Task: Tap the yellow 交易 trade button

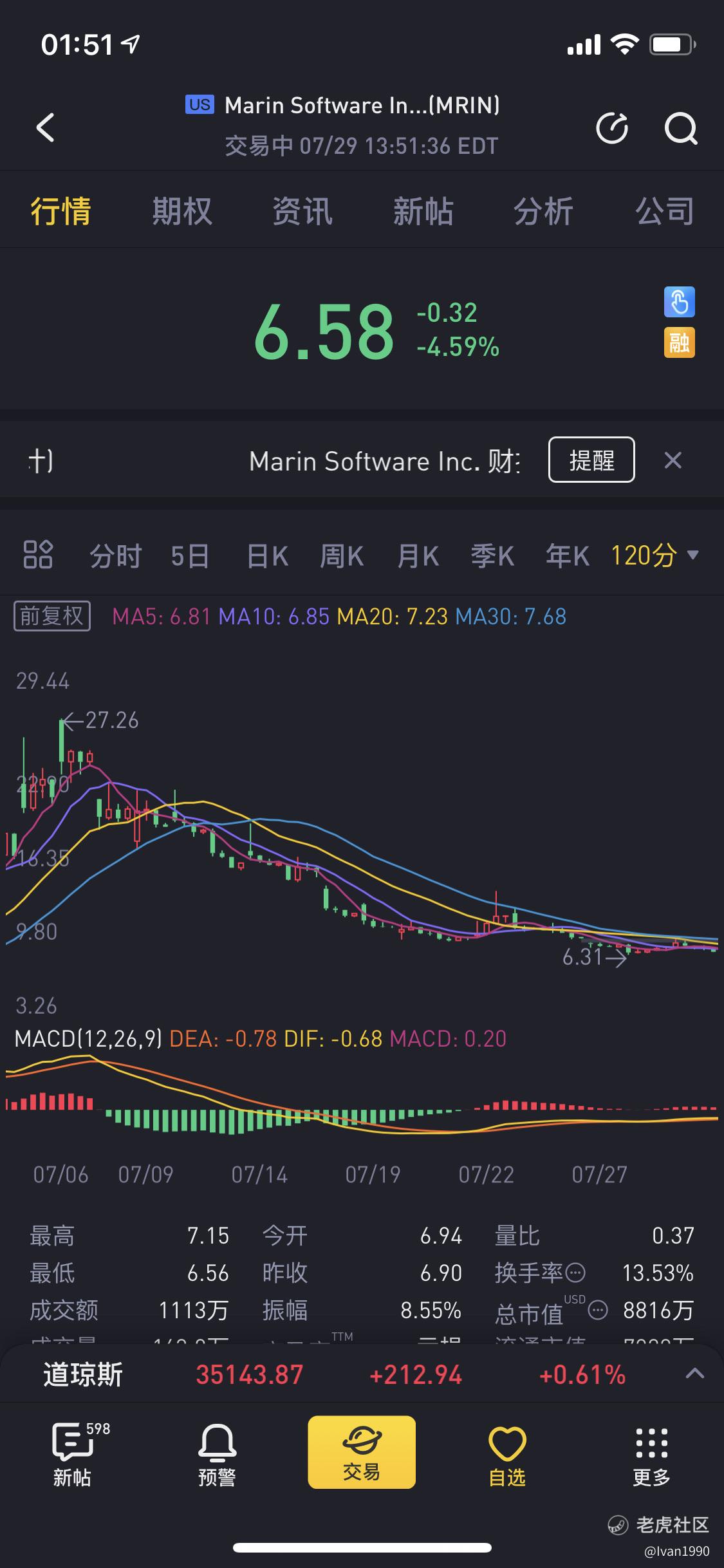Action: coord(362,1451)
